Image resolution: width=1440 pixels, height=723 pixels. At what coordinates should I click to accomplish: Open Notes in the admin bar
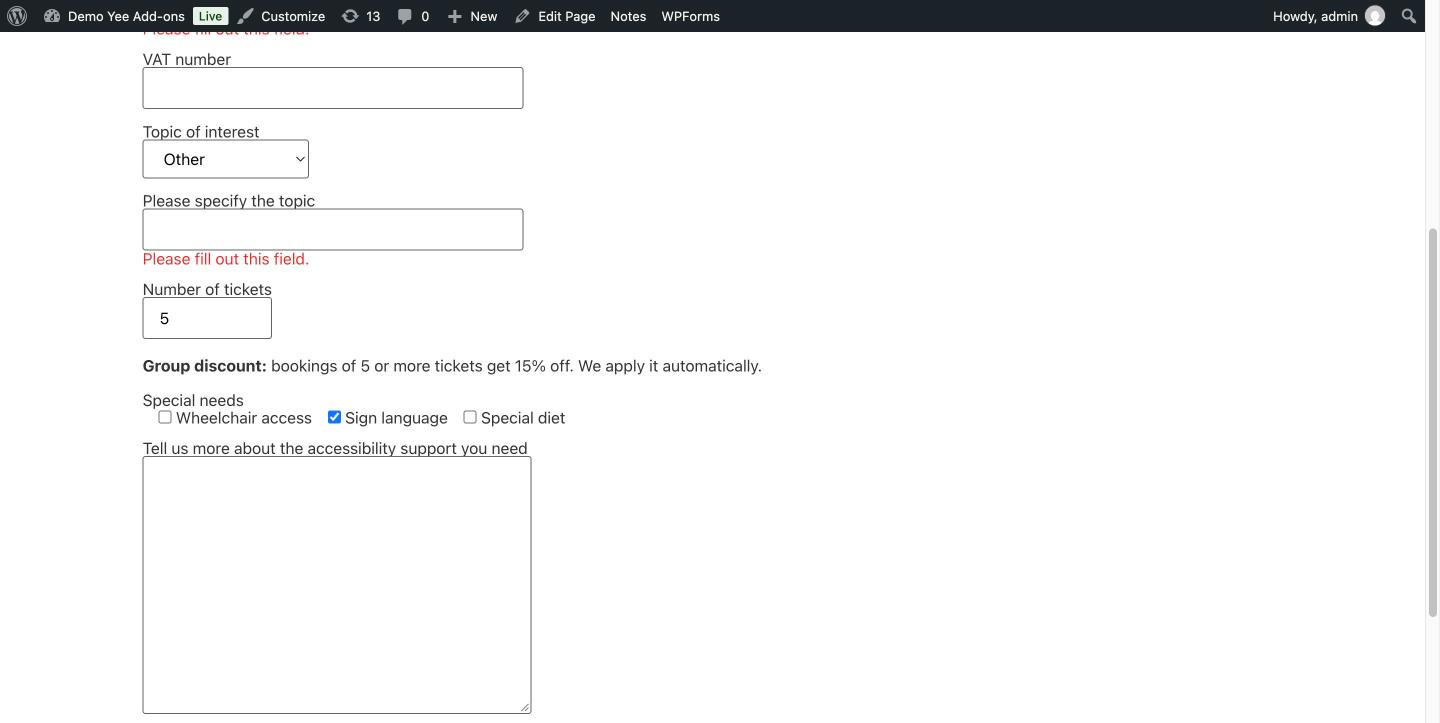click(628, 16)
